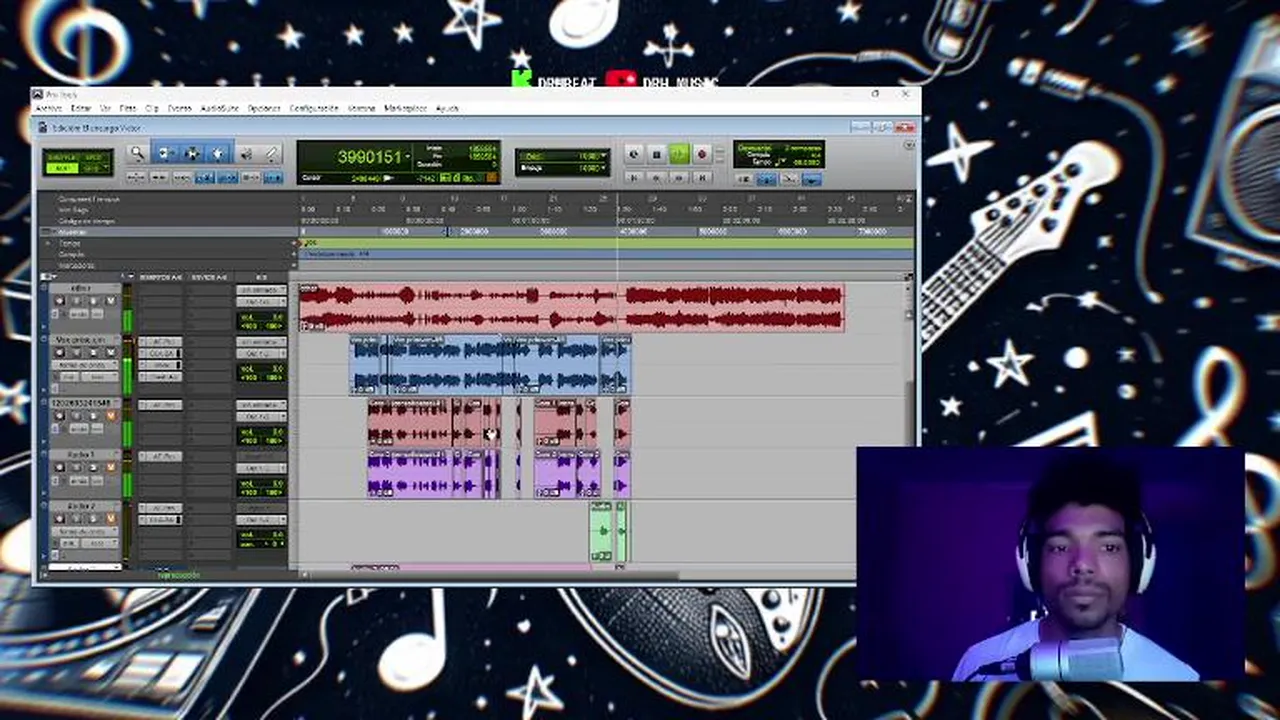Click the green Play transport button

pyautogui.click(x=679, y=154)
